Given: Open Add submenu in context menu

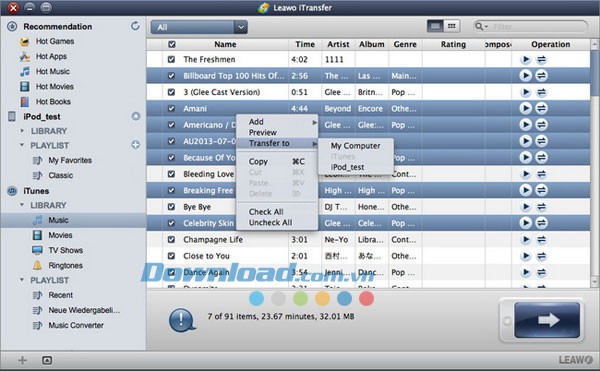Looking at the screenshot, I should (277, 122).
